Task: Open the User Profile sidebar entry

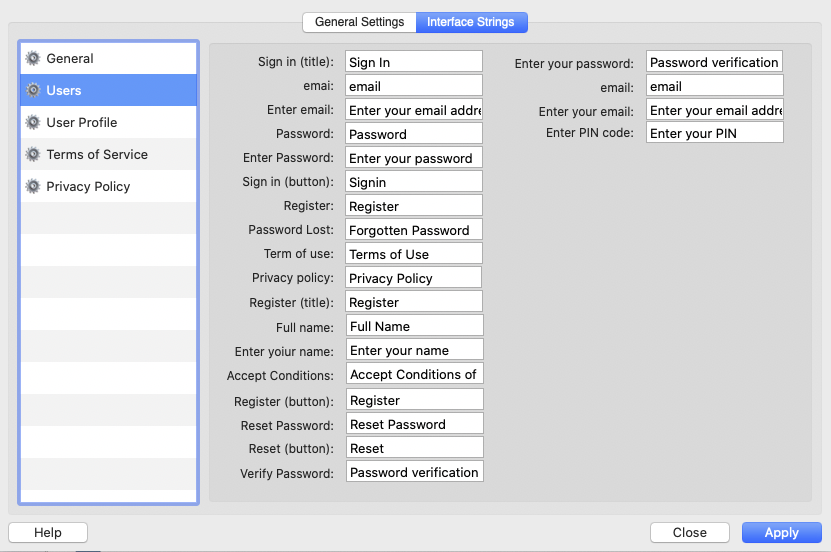Action: [x=82, y=123]
